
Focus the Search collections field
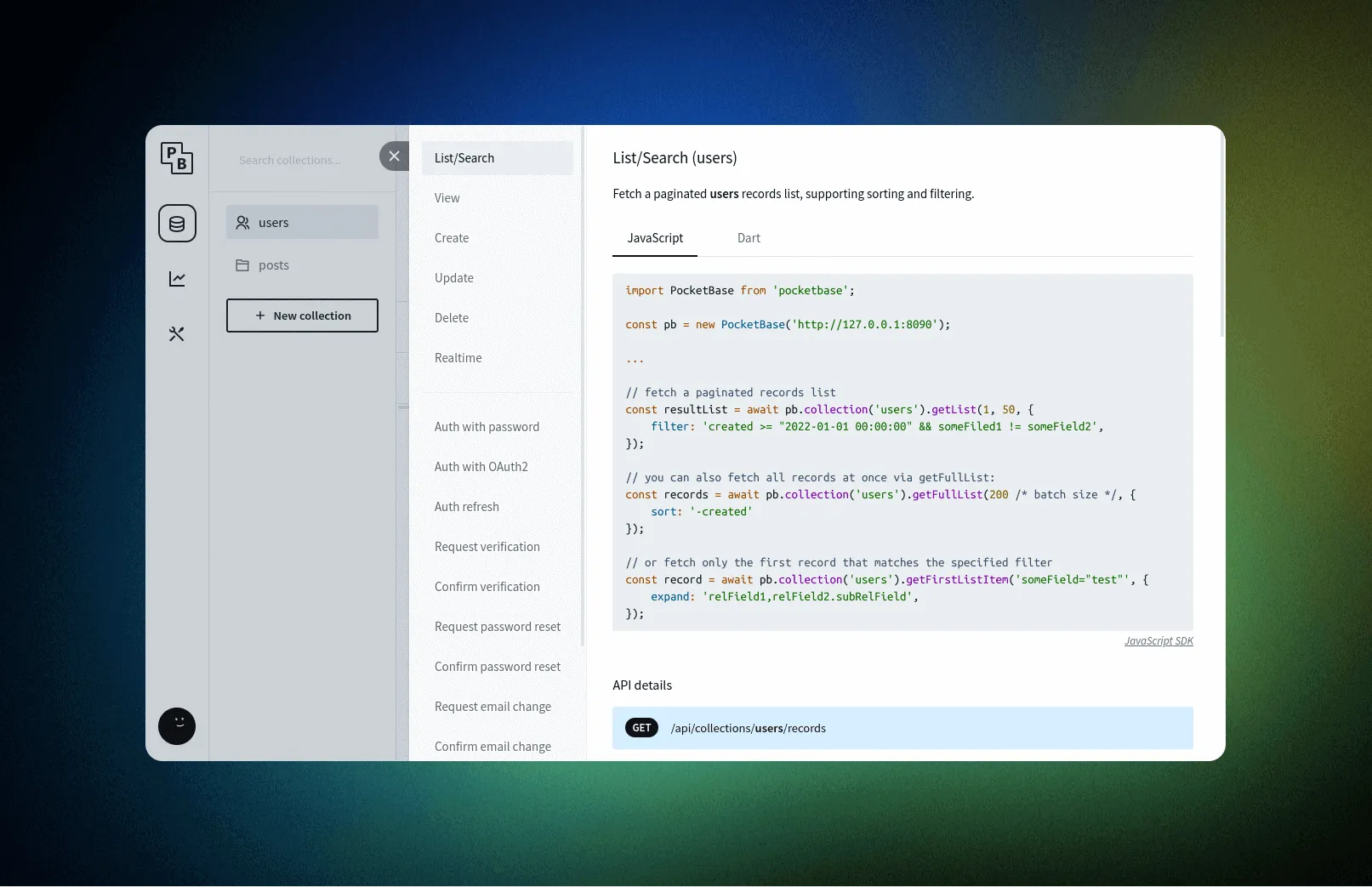(x=302, y=160)
